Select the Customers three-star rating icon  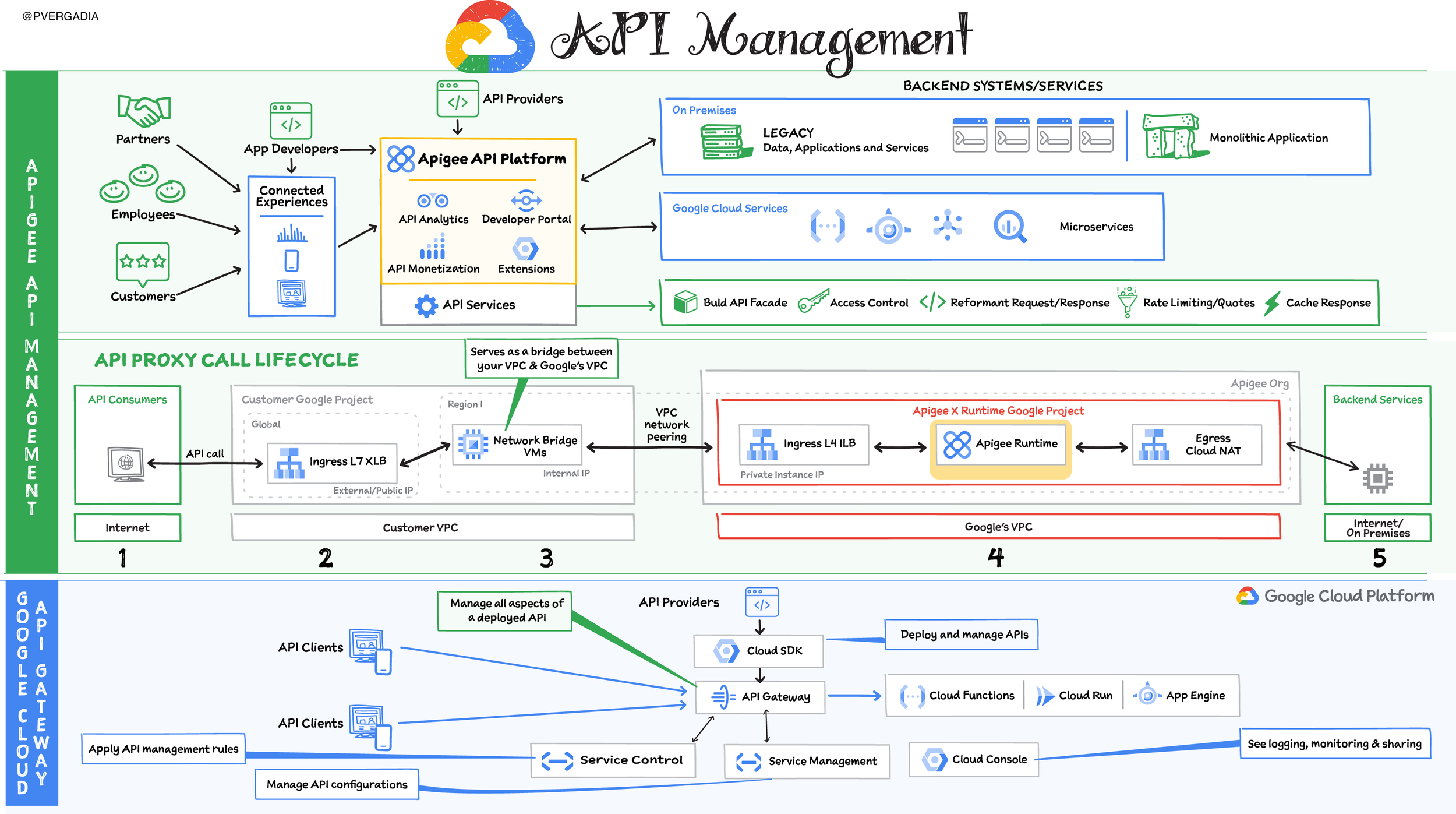tap(143, 263)
